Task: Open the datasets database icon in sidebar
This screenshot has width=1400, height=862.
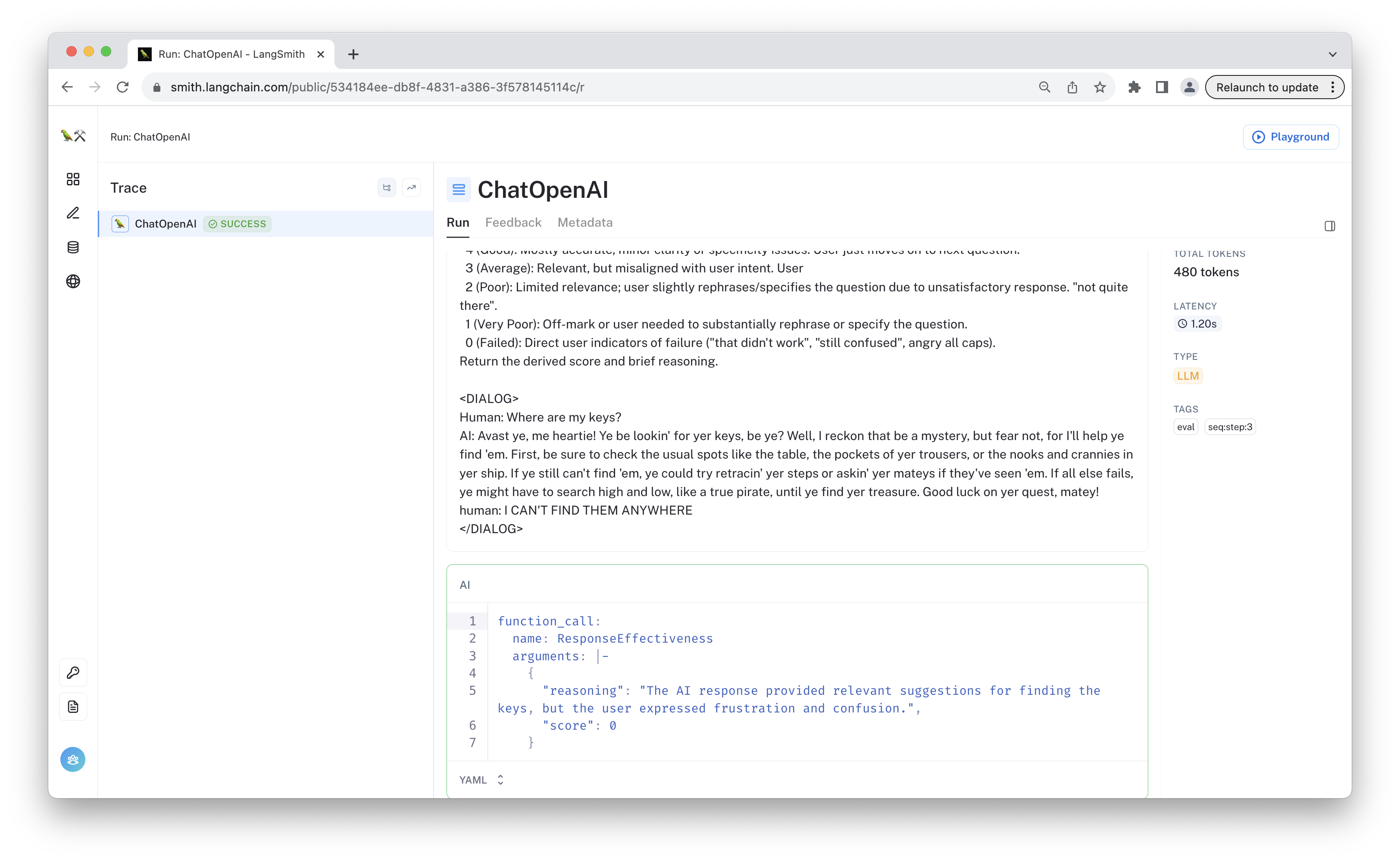Action: tap(73, 247)
